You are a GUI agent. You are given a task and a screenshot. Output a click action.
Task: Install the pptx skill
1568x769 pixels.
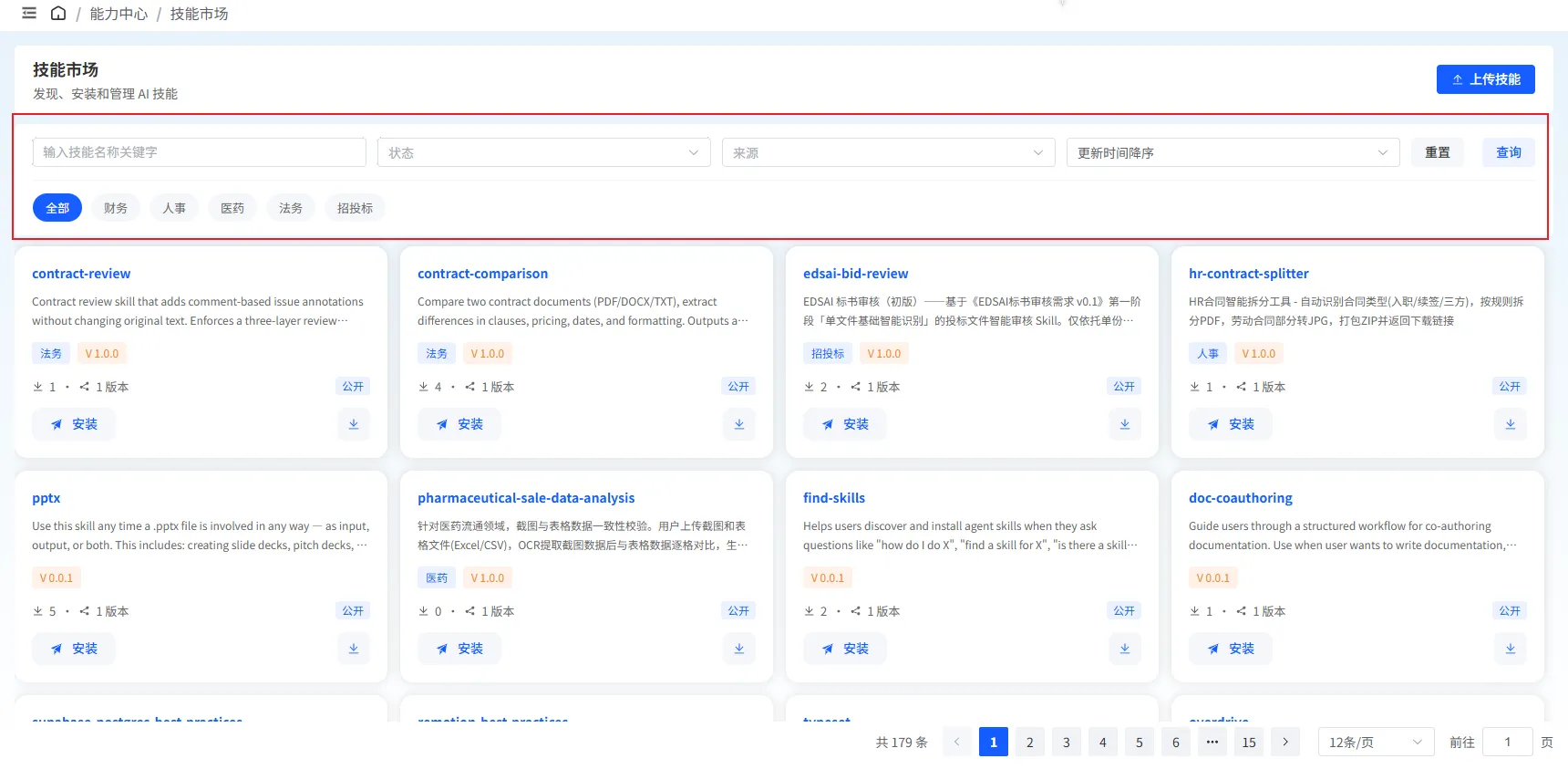74,649
